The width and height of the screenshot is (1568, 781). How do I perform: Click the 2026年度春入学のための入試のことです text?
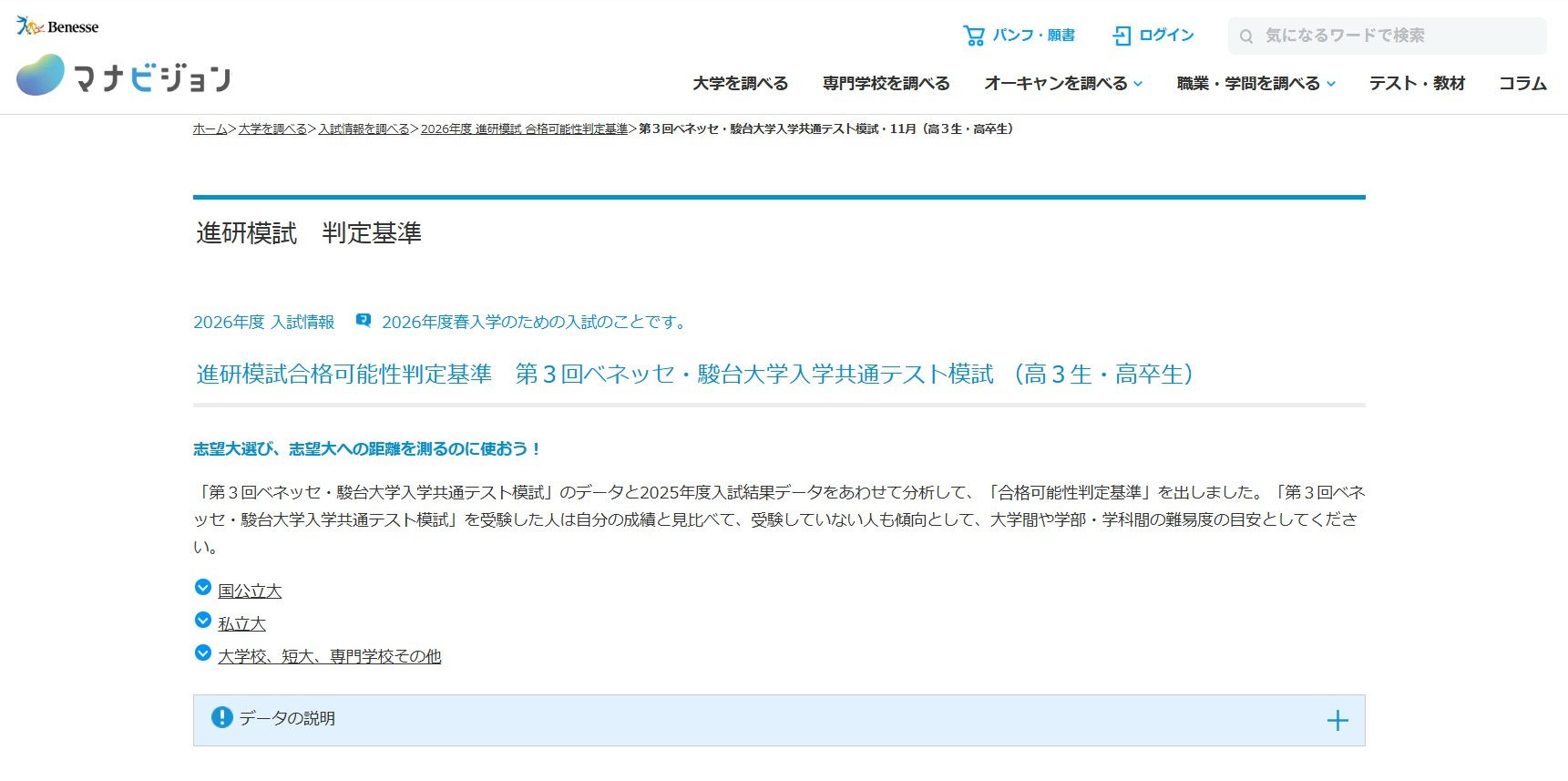pyautogui.click(x=536, y=322)
